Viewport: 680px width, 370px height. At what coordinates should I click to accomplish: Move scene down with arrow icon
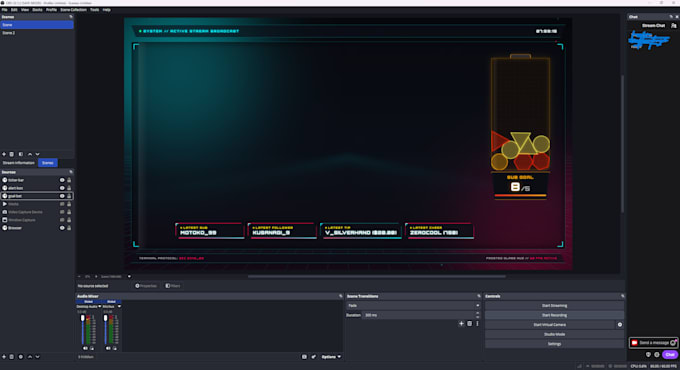[37, 154]
